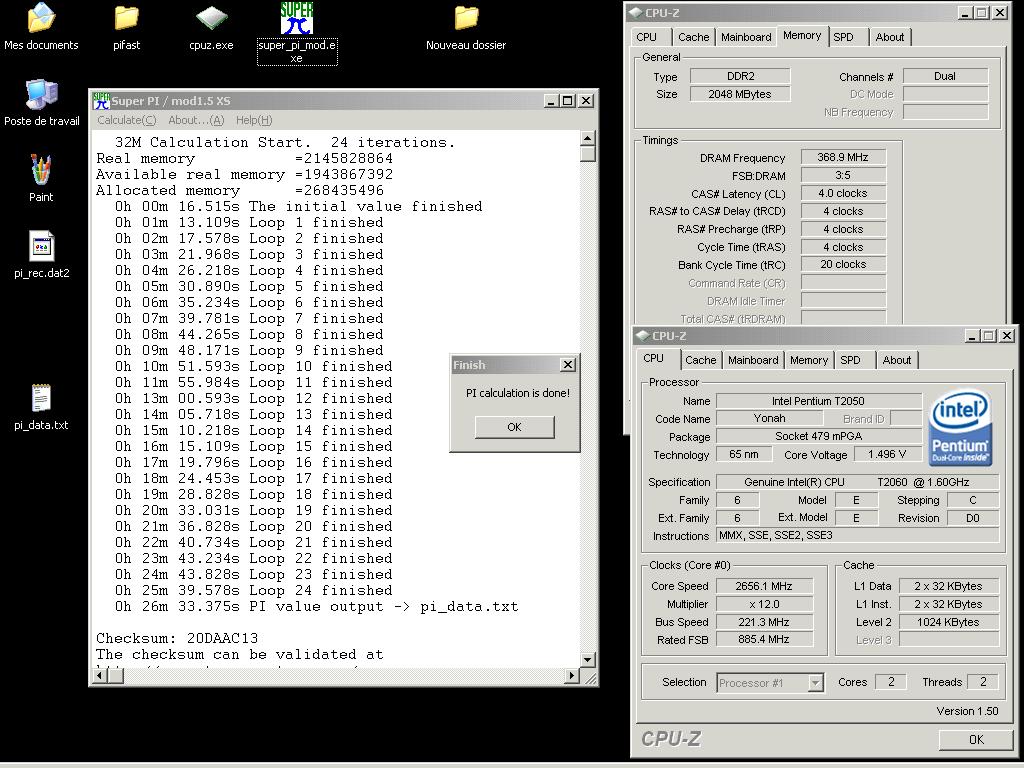The width and height of the screenshot is (1024, 768).
Task: Click Super PI vertical scrollbar up arrow
Action: [x=587, y=138]
